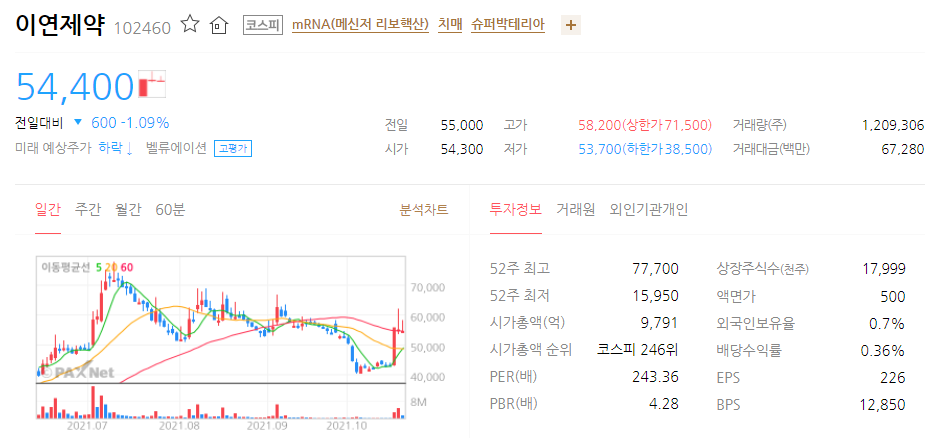The width and height of the screenshot is (939, 448).
Task: Click the high price 58,200(상한가71,500)
Action: coord(645,126)
